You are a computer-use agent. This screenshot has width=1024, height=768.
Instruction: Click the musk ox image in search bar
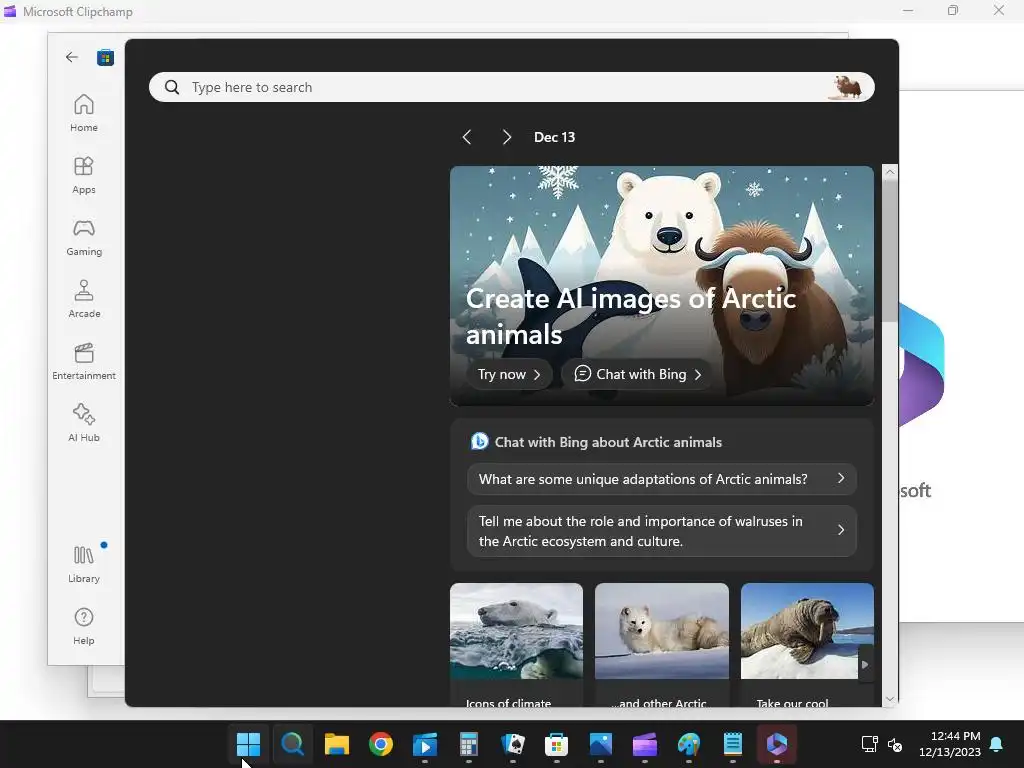pyautogui.click(x=847, y=87)
